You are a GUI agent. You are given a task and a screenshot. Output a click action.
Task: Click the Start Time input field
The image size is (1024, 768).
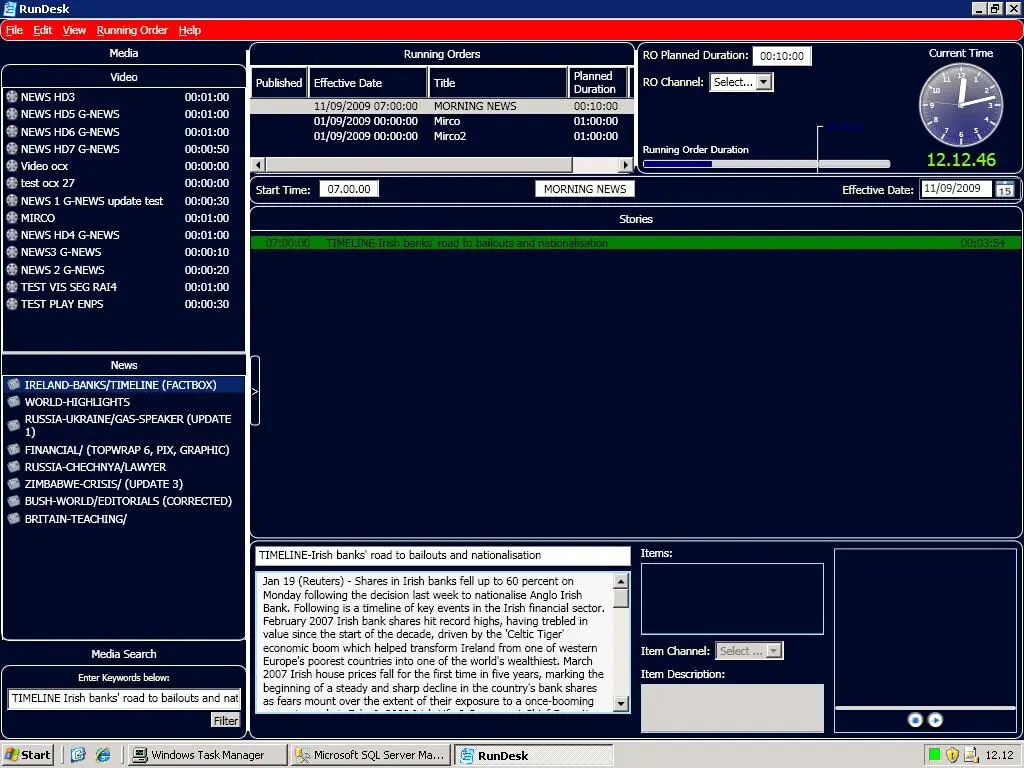pyautogui.click(x=348, y=189)
